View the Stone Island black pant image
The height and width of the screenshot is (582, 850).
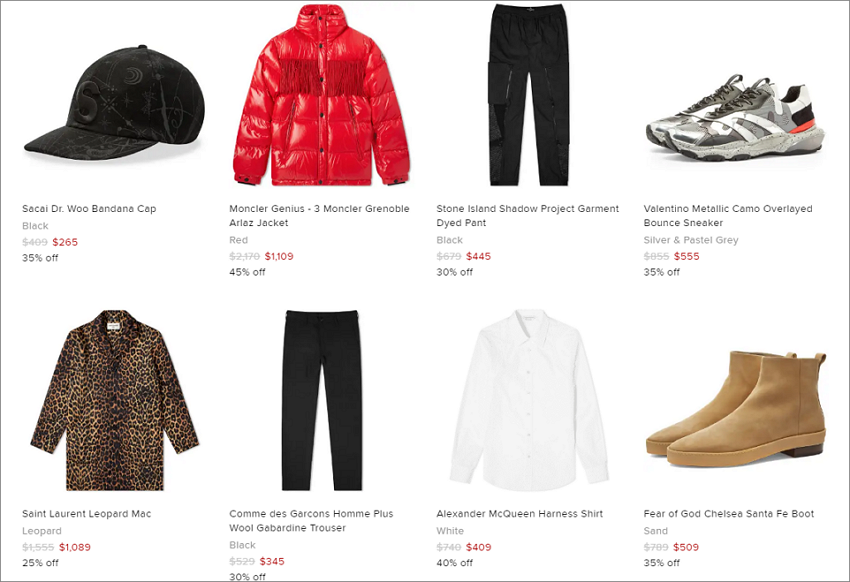[529, 95]
